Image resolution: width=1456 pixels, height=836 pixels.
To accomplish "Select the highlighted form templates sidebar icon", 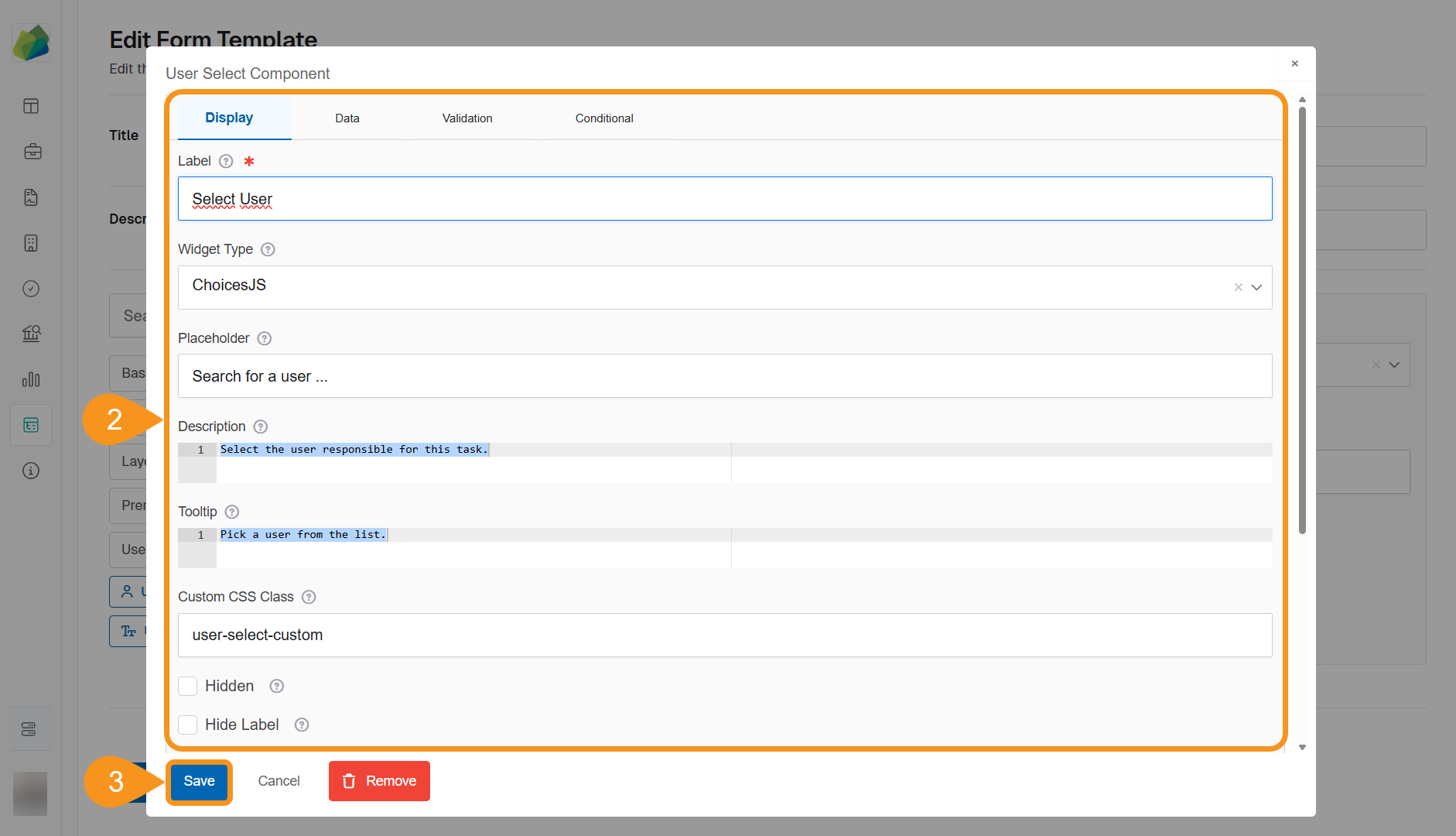I will coord(31,424).
